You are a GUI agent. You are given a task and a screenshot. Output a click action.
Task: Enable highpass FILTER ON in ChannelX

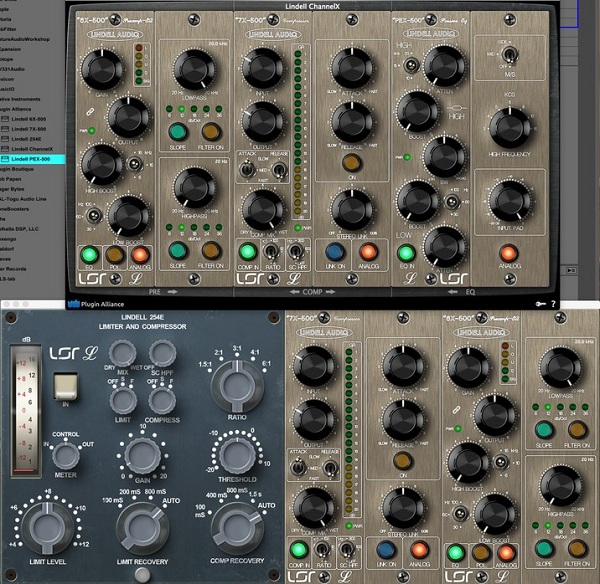coord(210,250)
